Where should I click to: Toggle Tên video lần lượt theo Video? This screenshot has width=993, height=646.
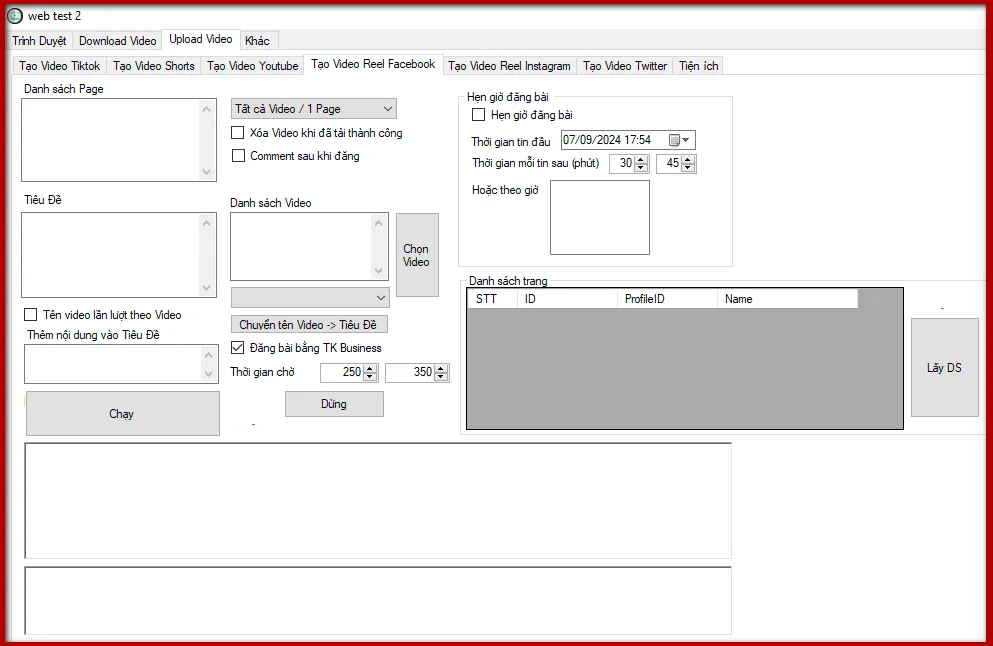tap(30, 315)
